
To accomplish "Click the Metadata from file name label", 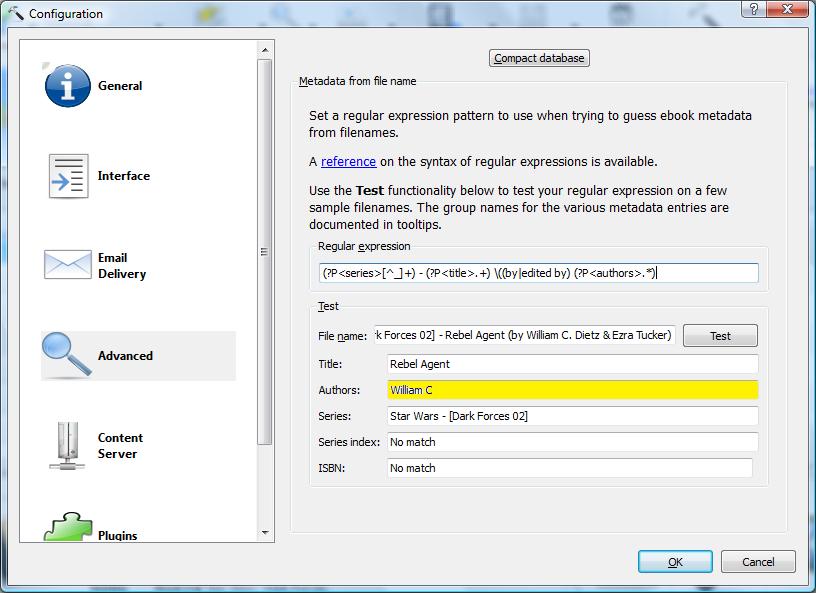I will (358, 81).
